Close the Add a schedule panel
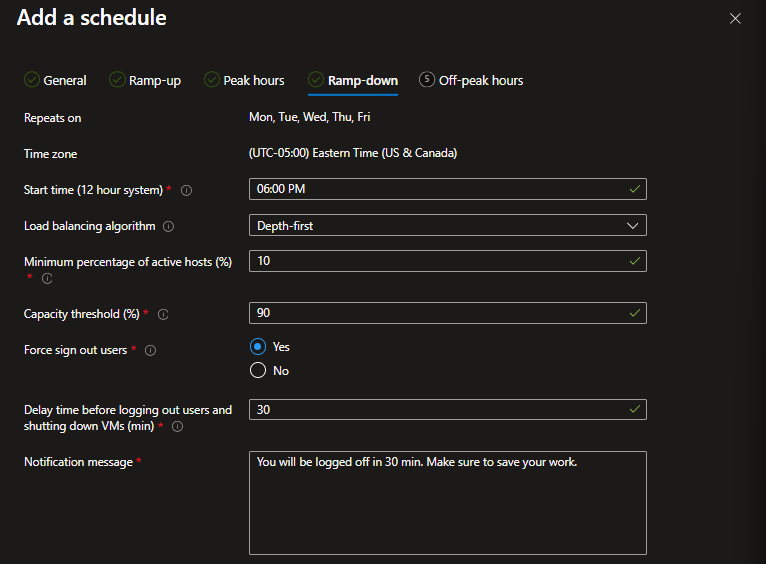This screenshot has width=766, height=564. tap(735, 18)
